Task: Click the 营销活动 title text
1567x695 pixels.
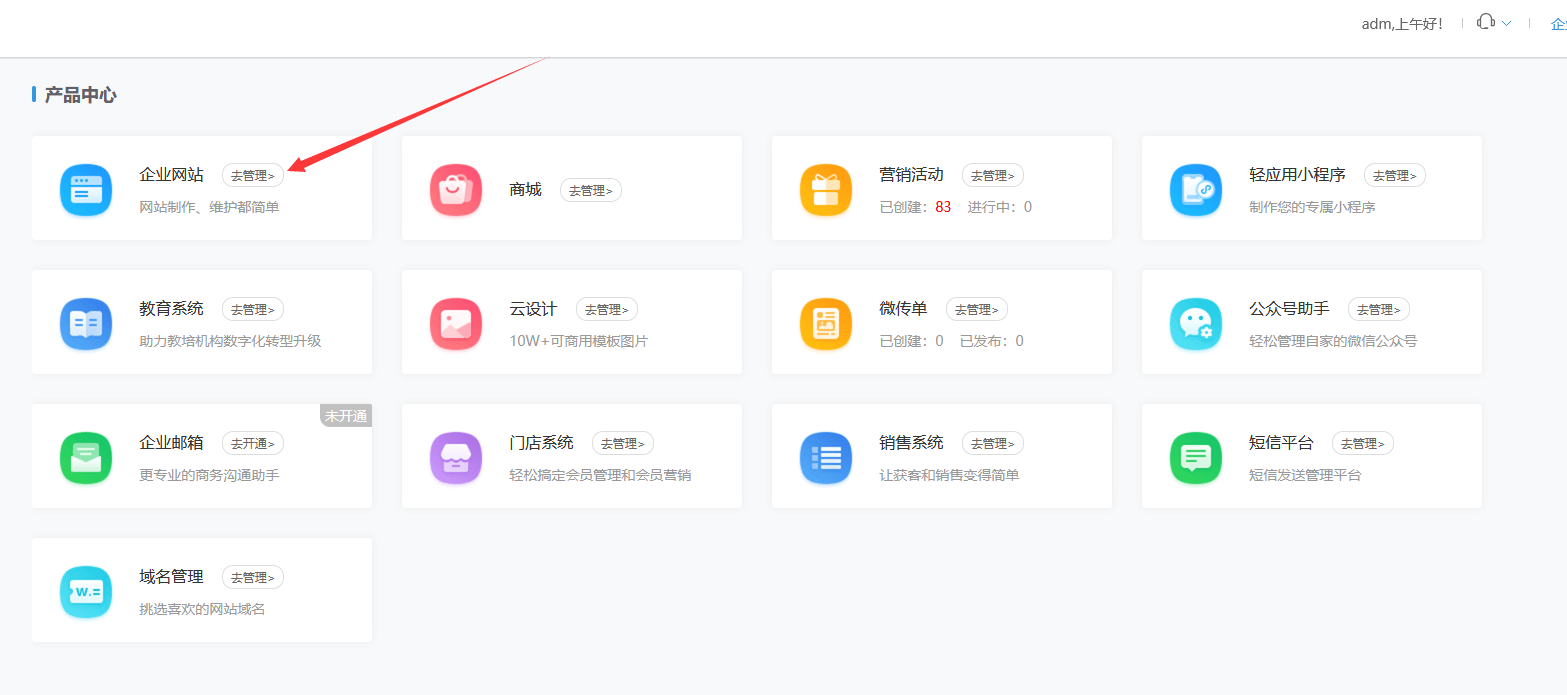Action: [911, 175]
